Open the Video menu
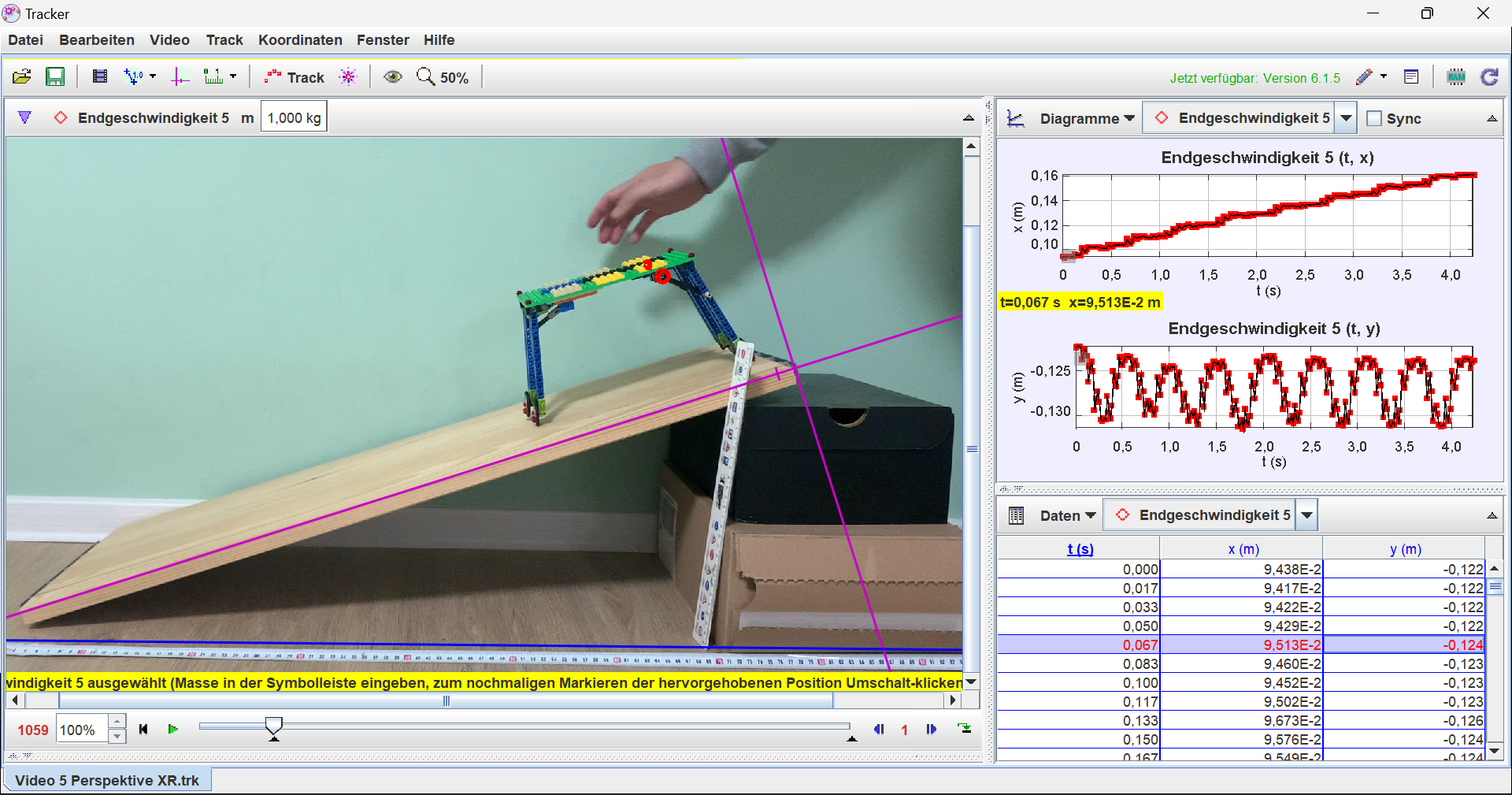1512x795 pixels. pyautogui.click(x=169, y=40)
